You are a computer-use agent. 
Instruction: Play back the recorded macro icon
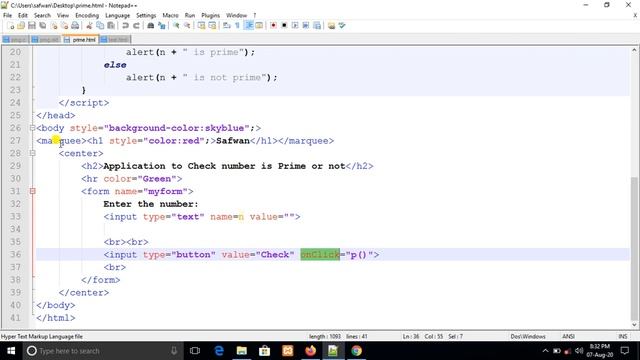tap(295, 26)
